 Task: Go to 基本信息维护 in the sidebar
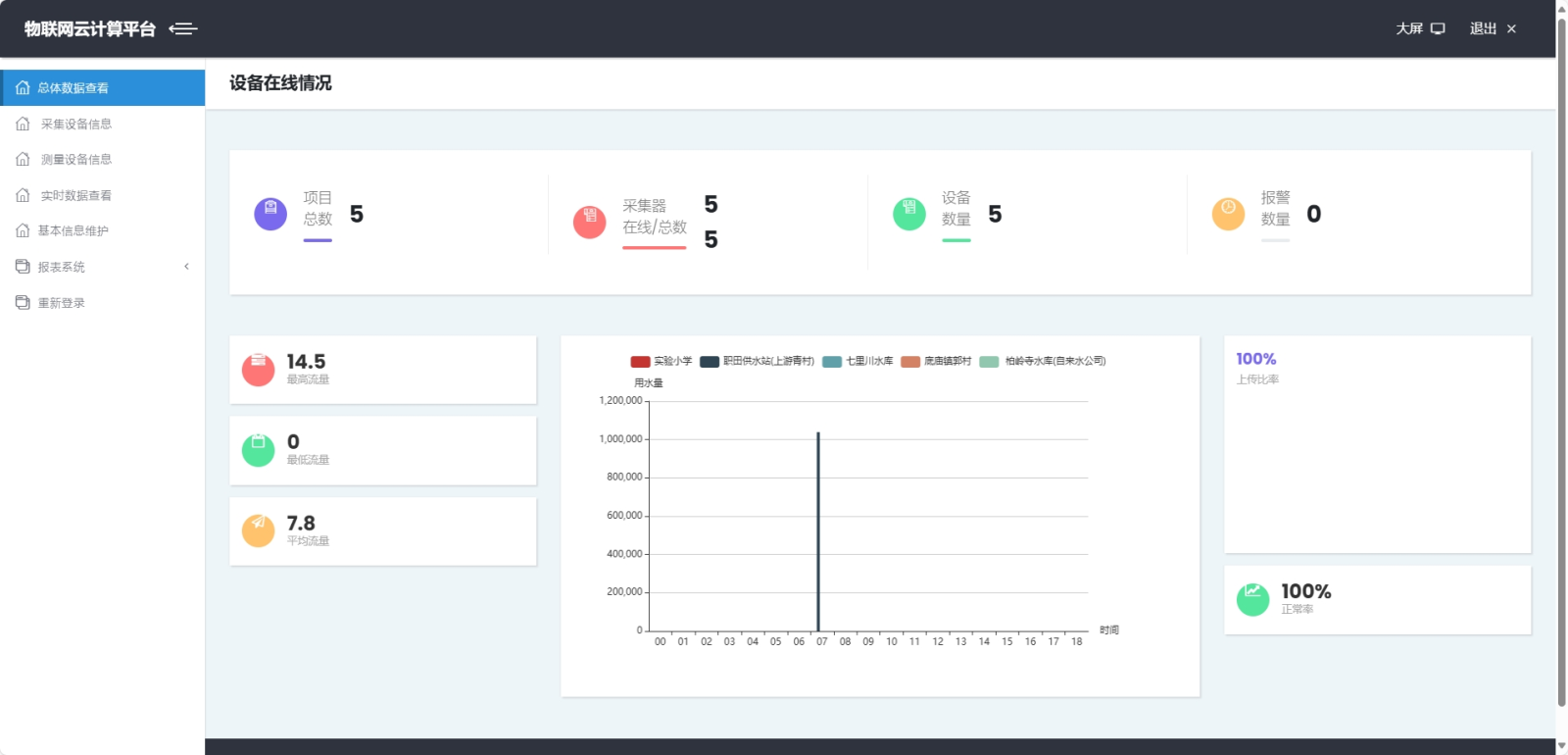[x=73, y=231]
